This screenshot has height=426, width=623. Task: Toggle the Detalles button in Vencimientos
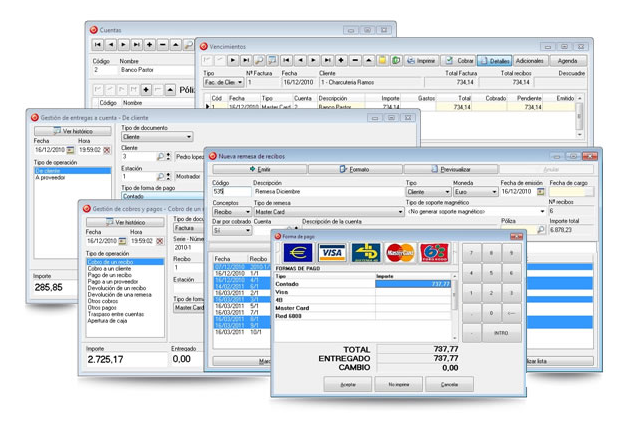coord(494,61)
